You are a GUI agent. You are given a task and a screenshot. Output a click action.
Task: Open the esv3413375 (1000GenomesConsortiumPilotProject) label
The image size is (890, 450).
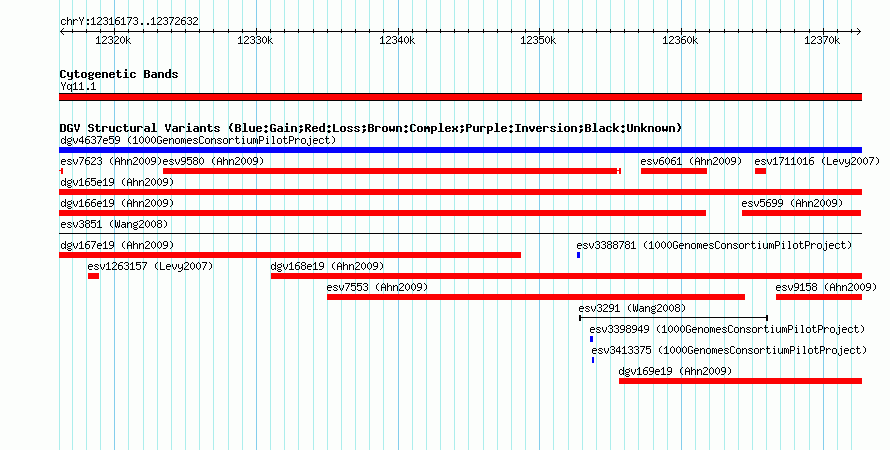coord(729,350)
